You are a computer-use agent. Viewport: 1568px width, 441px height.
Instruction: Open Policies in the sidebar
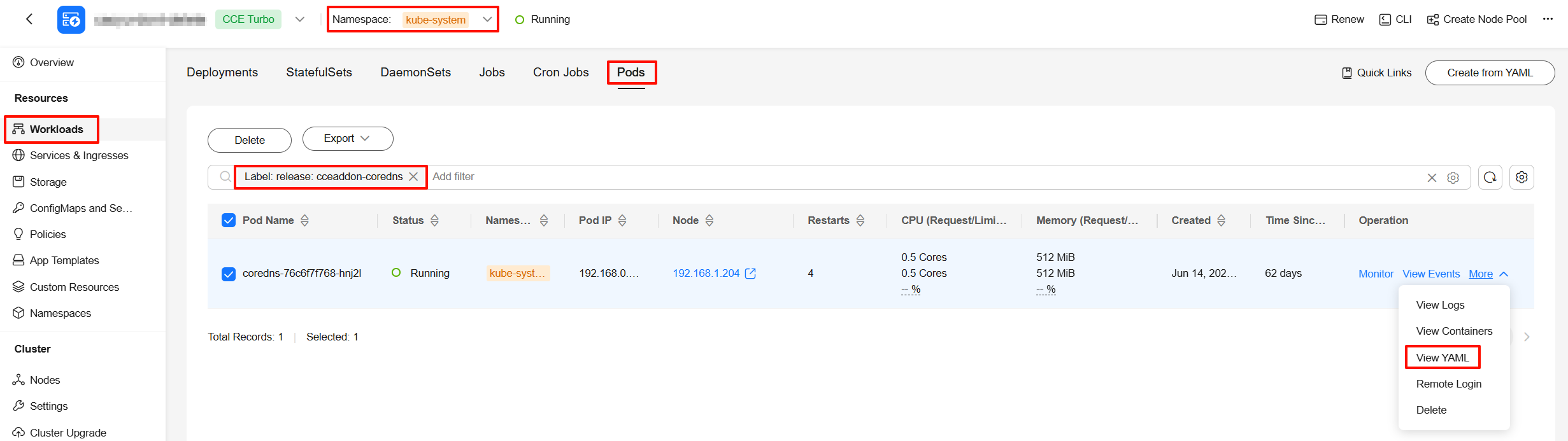pyautogui.click(x=48, y=234)
